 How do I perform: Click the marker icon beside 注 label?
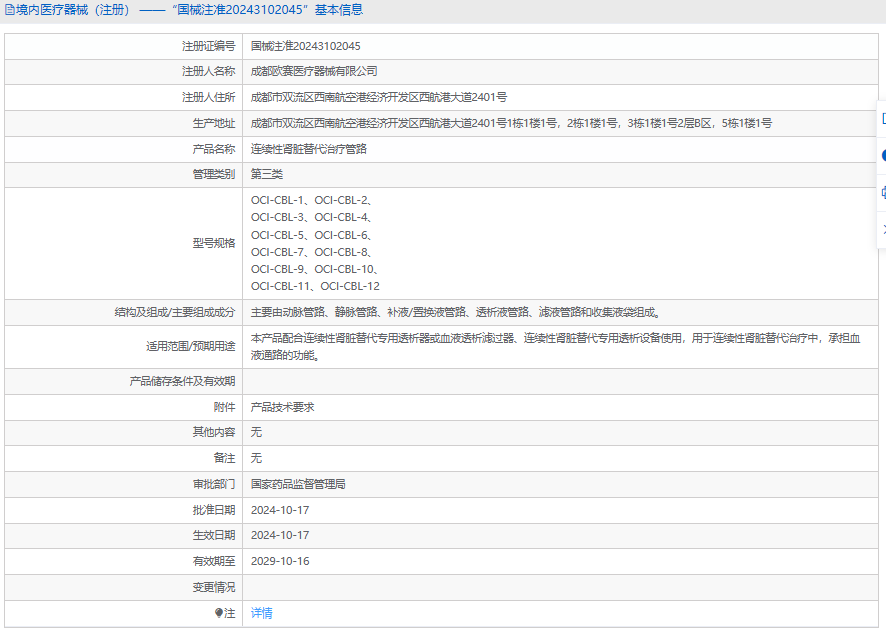pyautogui.click(x=219, y=613)
